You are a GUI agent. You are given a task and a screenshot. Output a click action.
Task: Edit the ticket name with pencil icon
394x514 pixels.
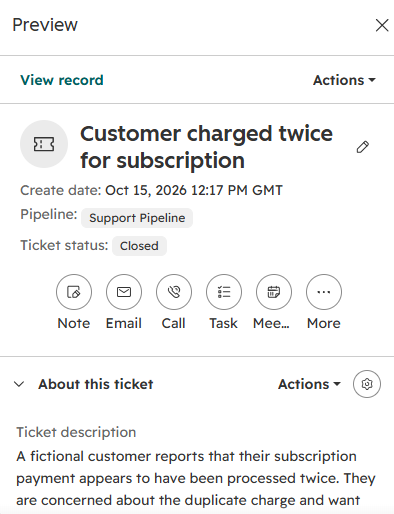(x=363, y=147)
